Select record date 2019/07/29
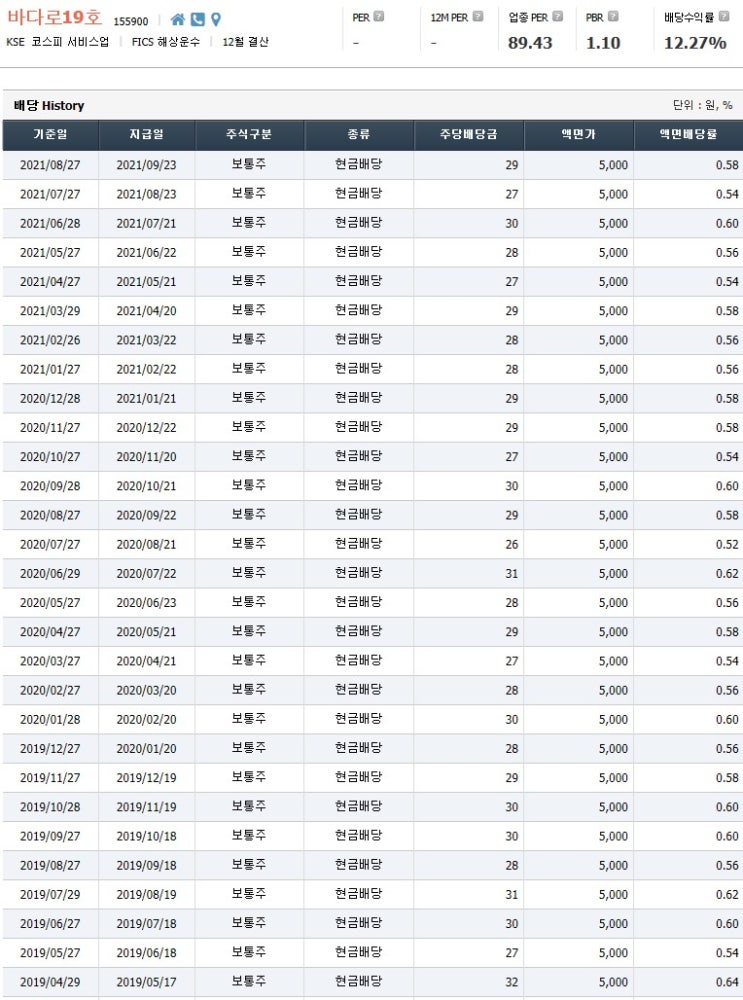Screen dimensions: 743x1000 coord(50,895)
